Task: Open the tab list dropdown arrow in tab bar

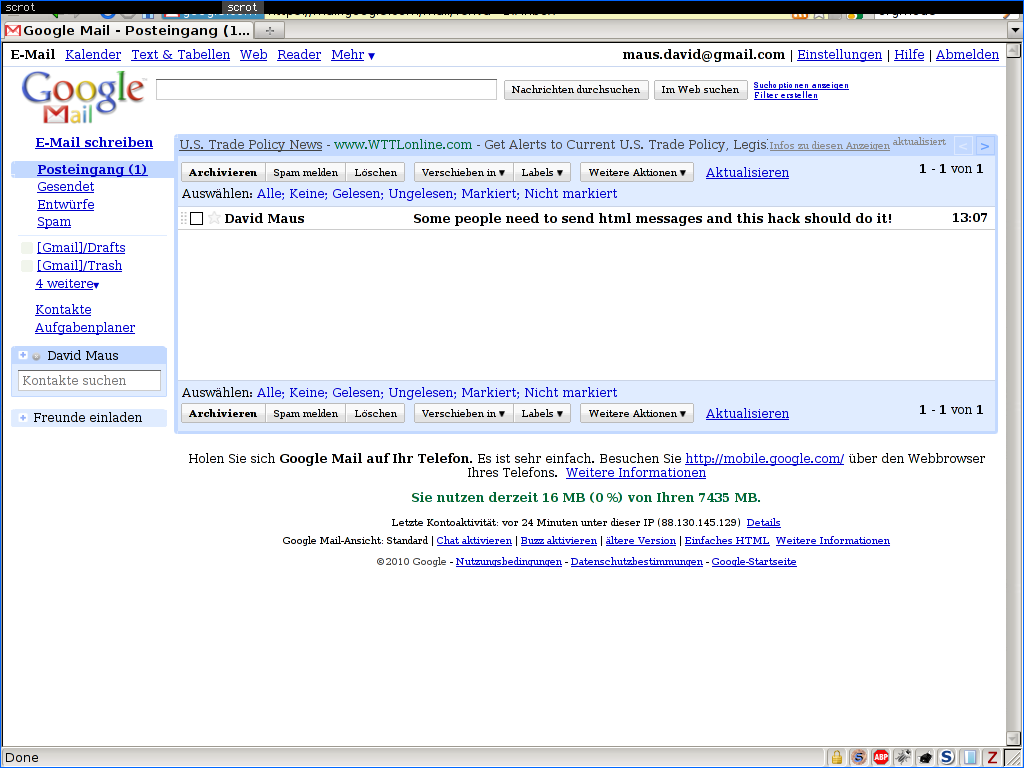Action: point(1015,31)
